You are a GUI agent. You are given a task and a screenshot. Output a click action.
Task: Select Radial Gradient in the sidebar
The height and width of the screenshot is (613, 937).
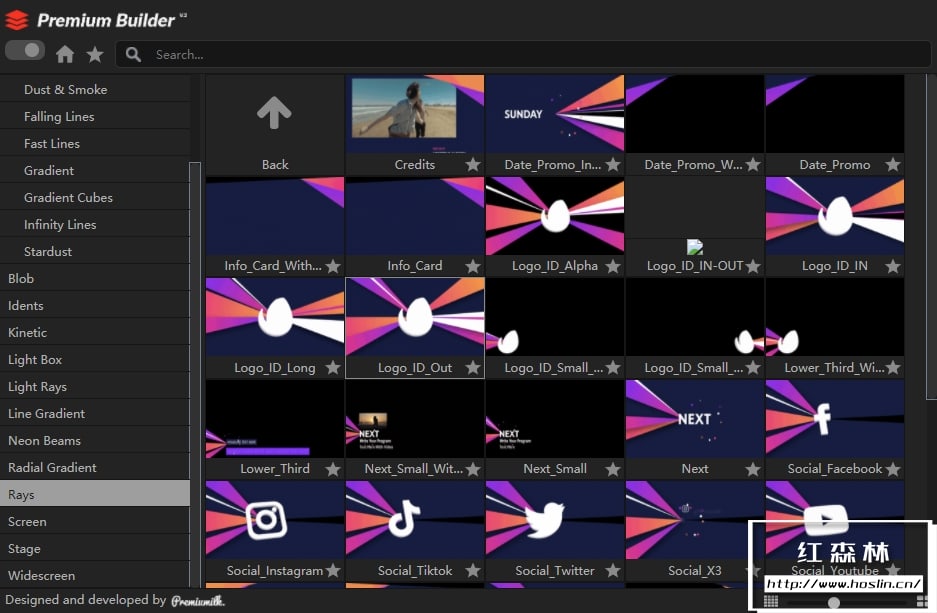click(52, 468)
